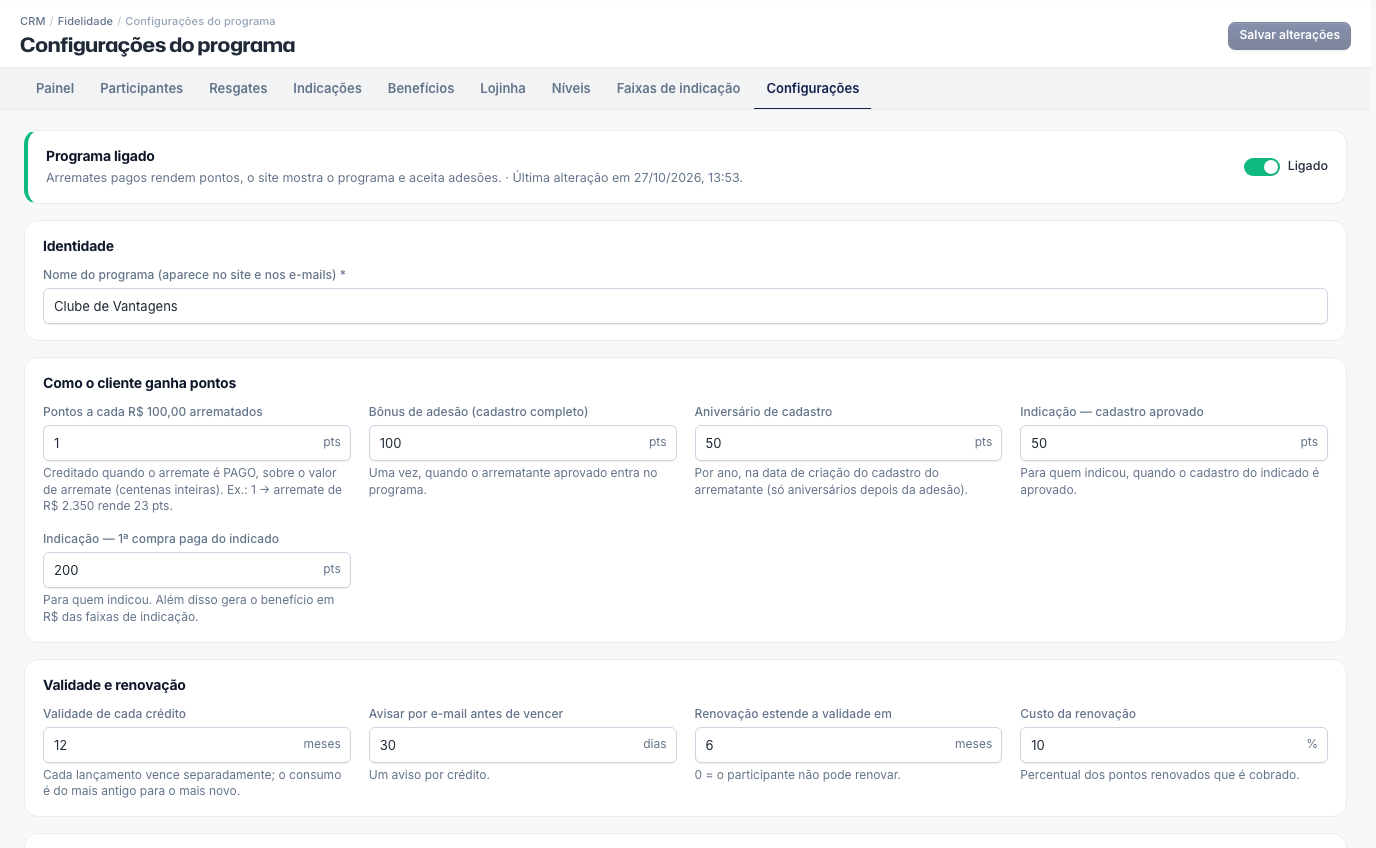Open the Indicações tab

(x=327, y=88)
